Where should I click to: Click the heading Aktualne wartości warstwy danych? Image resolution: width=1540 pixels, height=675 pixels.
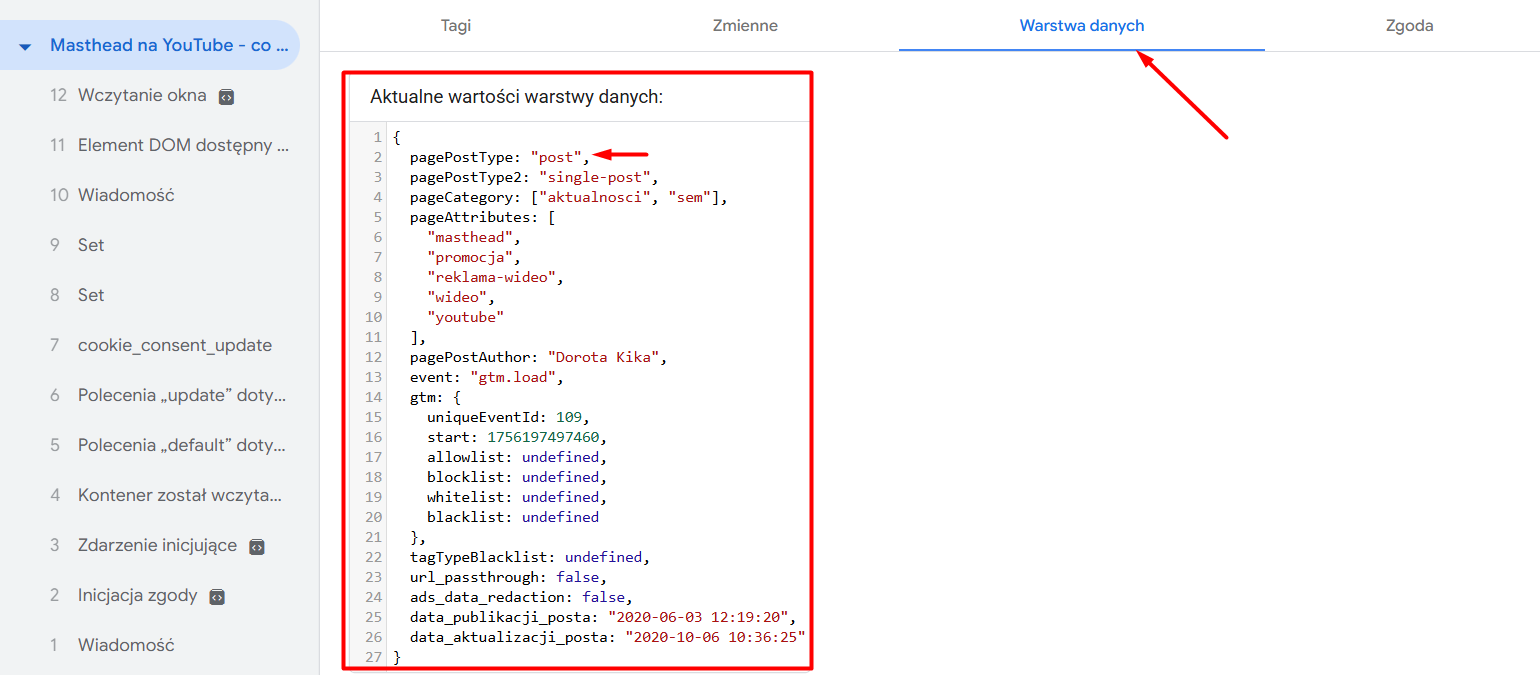(x=517, y=97)
